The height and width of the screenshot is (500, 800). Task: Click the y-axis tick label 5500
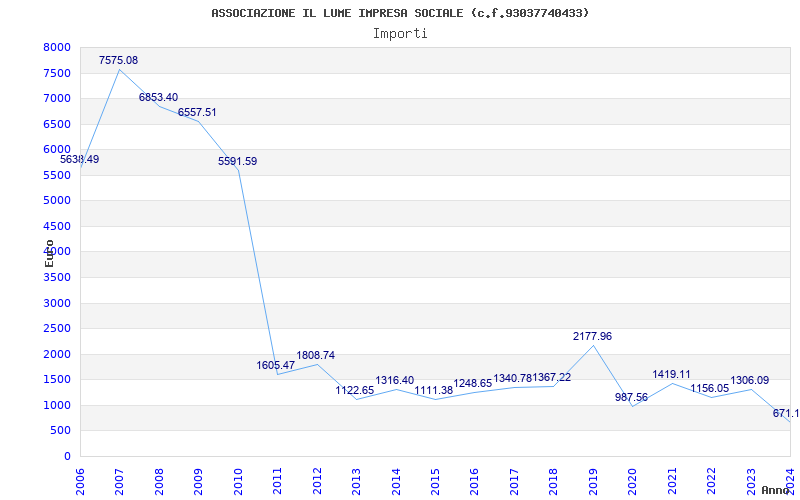[58, 175]
